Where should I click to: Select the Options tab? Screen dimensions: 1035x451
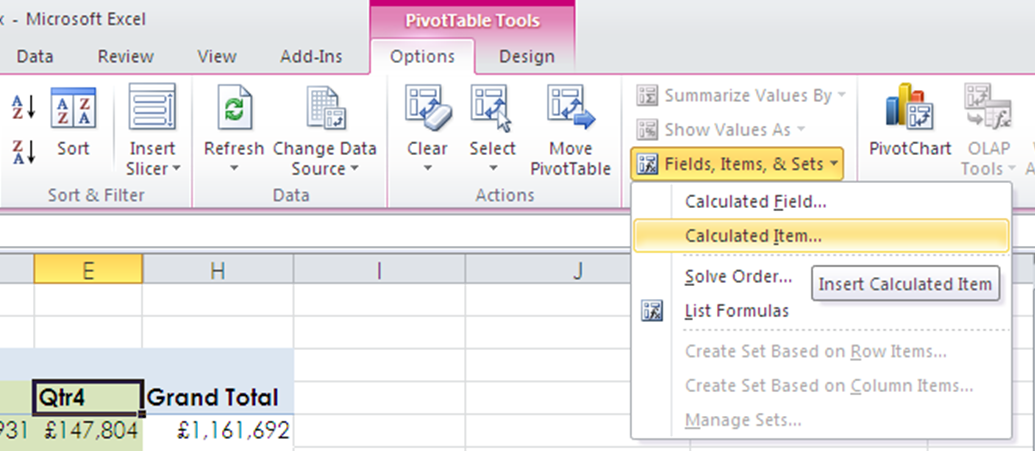[422, 57]
